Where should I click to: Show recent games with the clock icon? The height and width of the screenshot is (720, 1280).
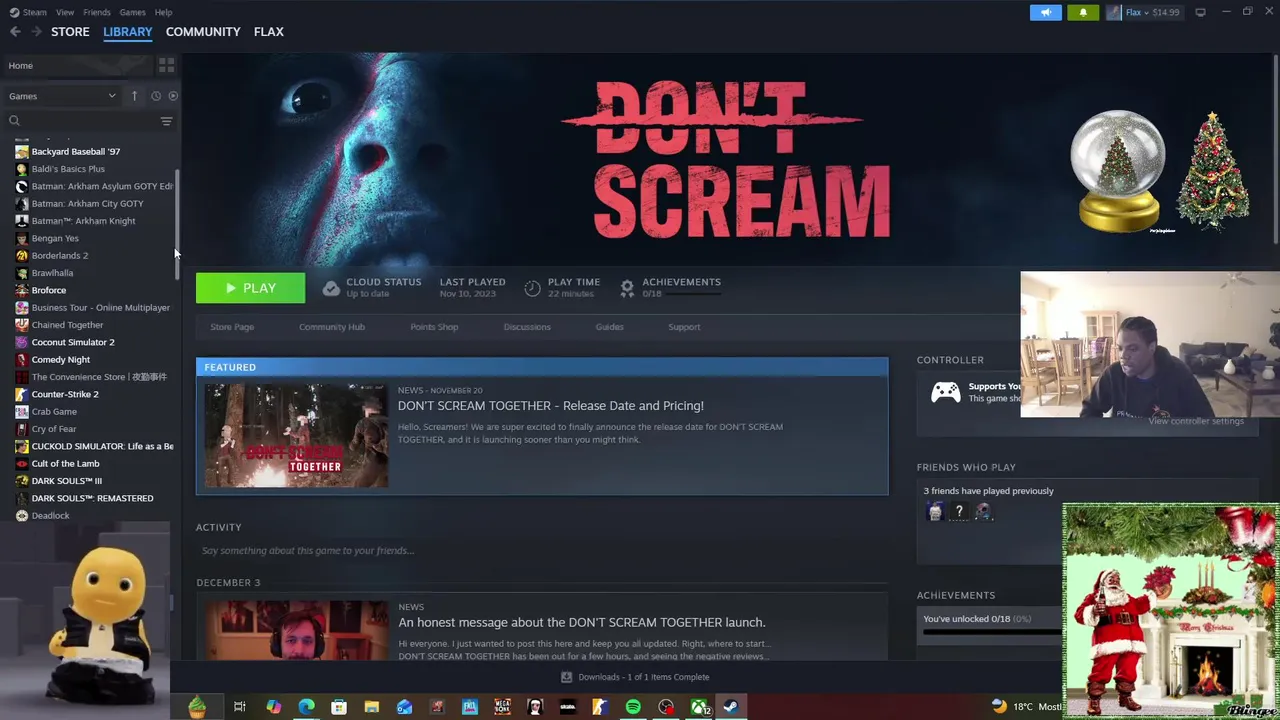[x=155, y=96]
